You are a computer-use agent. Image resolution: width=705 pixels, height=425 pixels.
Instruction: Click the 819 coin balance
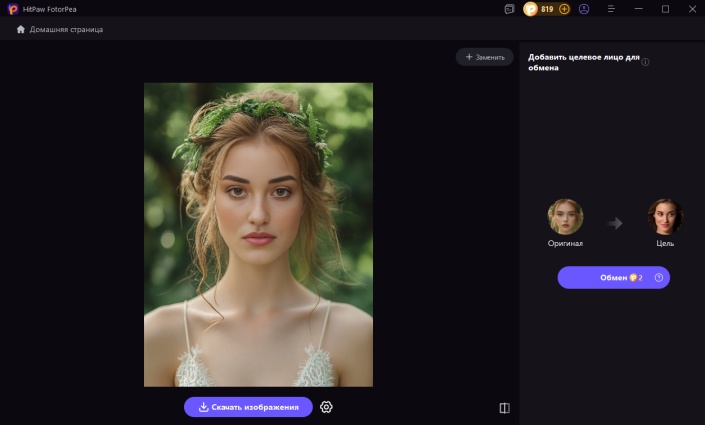pos(547,9)
